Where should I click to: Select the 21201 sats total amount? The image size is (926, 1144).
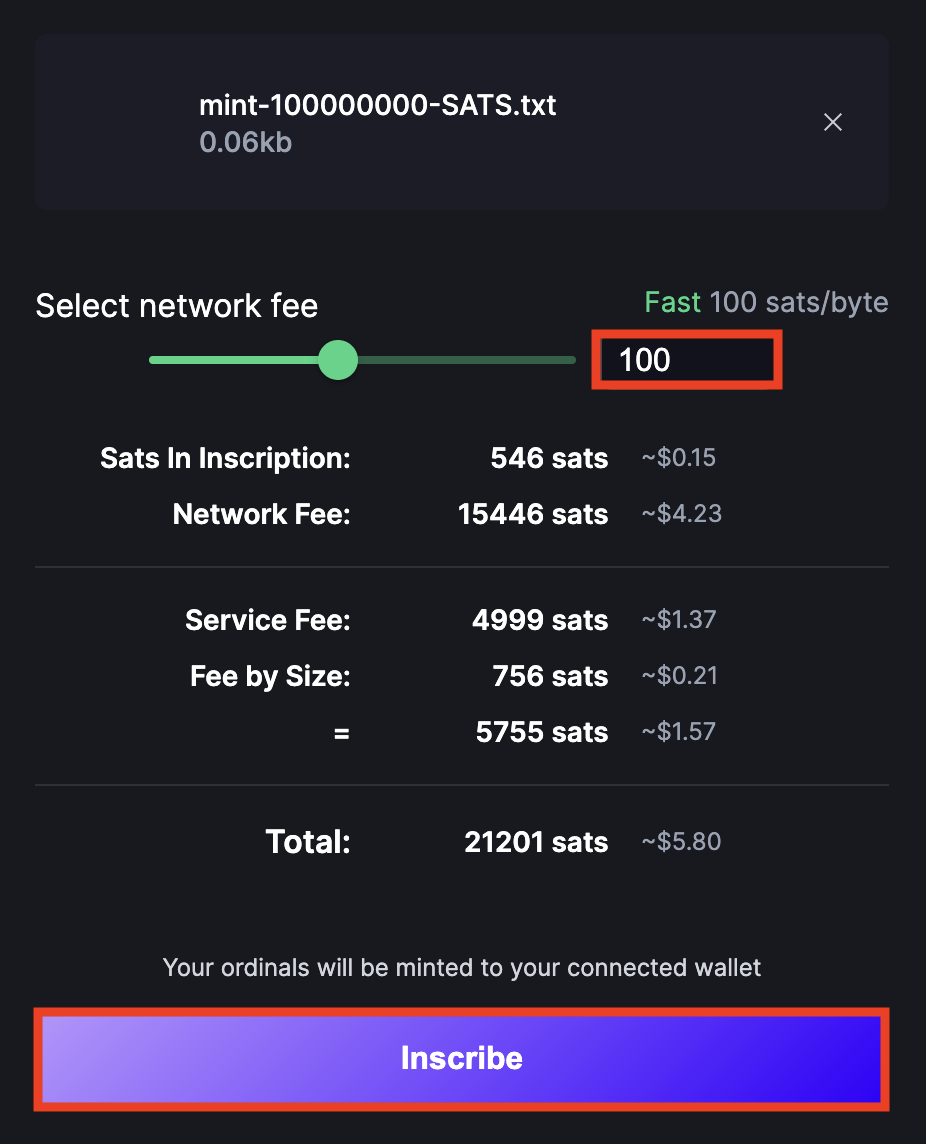pyautogui.click(x=536, y=842)
